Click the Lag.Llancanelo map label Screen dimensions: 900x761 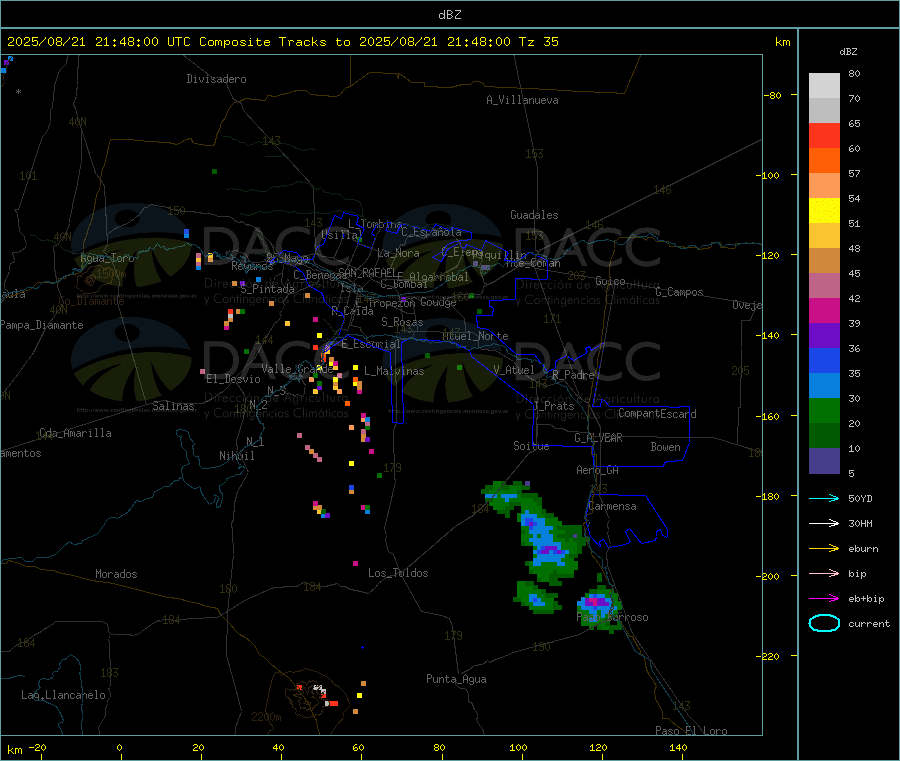[x=63, y=695]
